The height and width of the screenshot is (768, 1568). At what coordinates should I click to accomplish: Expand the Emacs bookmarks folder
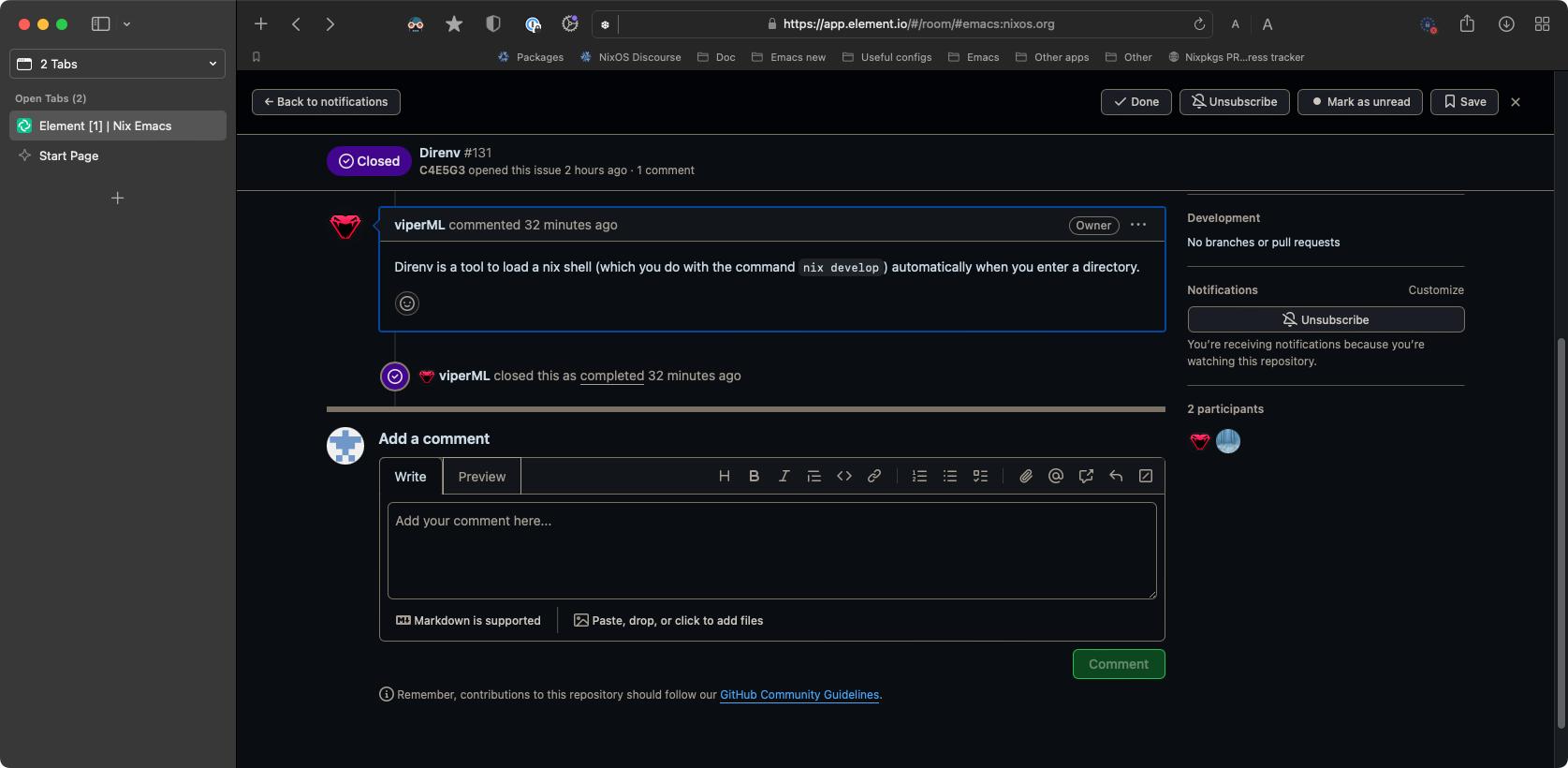click(x=974, y=57)
